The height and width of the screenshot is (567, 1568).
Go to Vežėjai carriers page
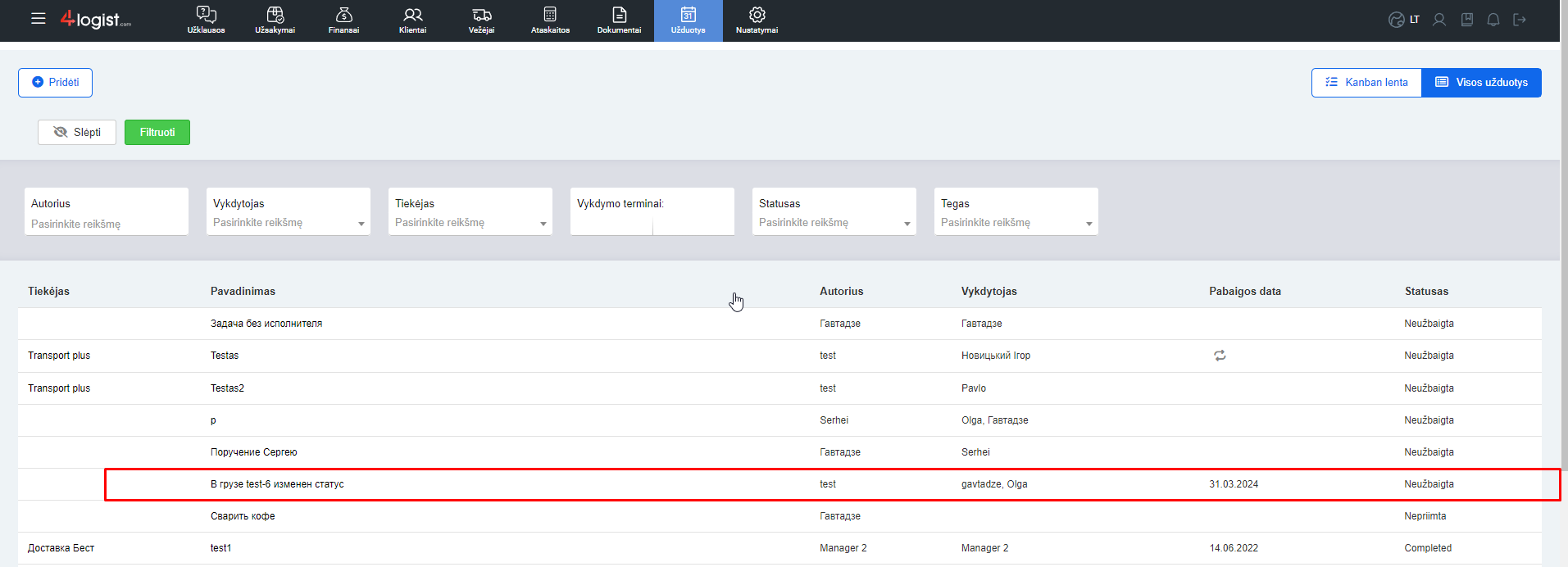[x=482, y=20]
